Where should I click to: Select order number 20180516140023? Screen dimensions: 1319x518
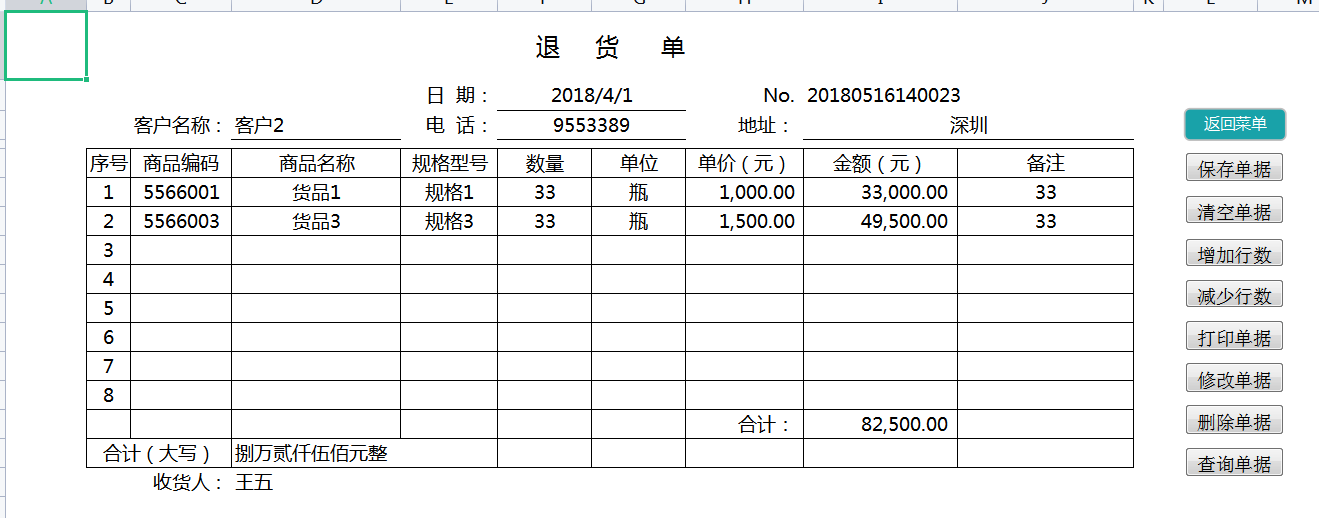tap(883, 96)
